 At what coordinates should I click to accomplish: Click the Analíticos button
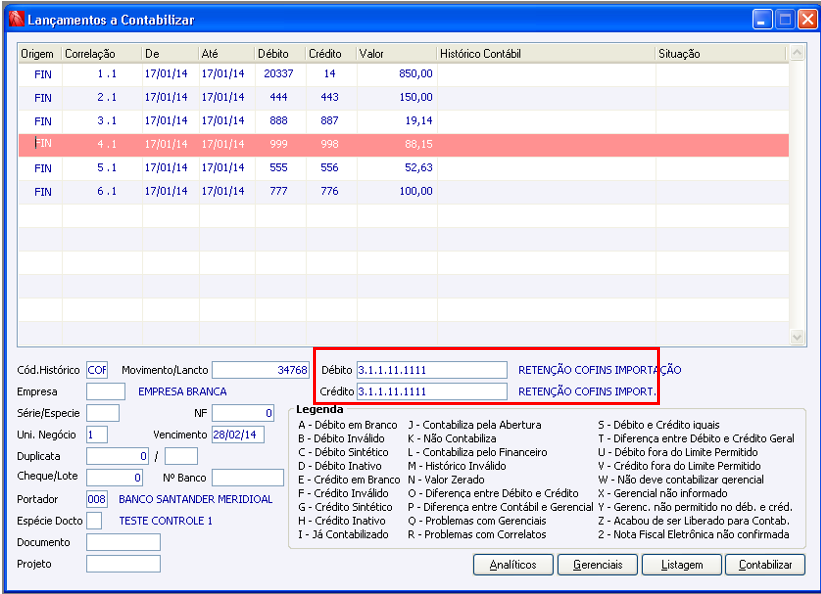513,565
